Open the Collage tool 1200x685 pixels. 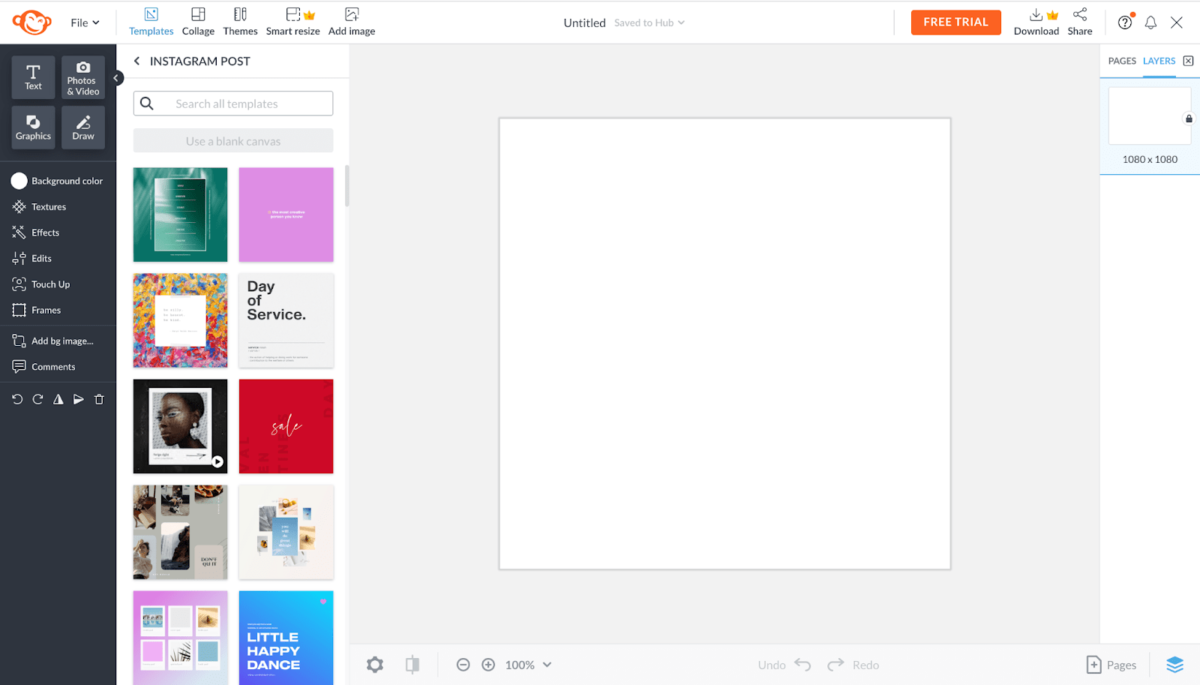[x=198, y=20]
